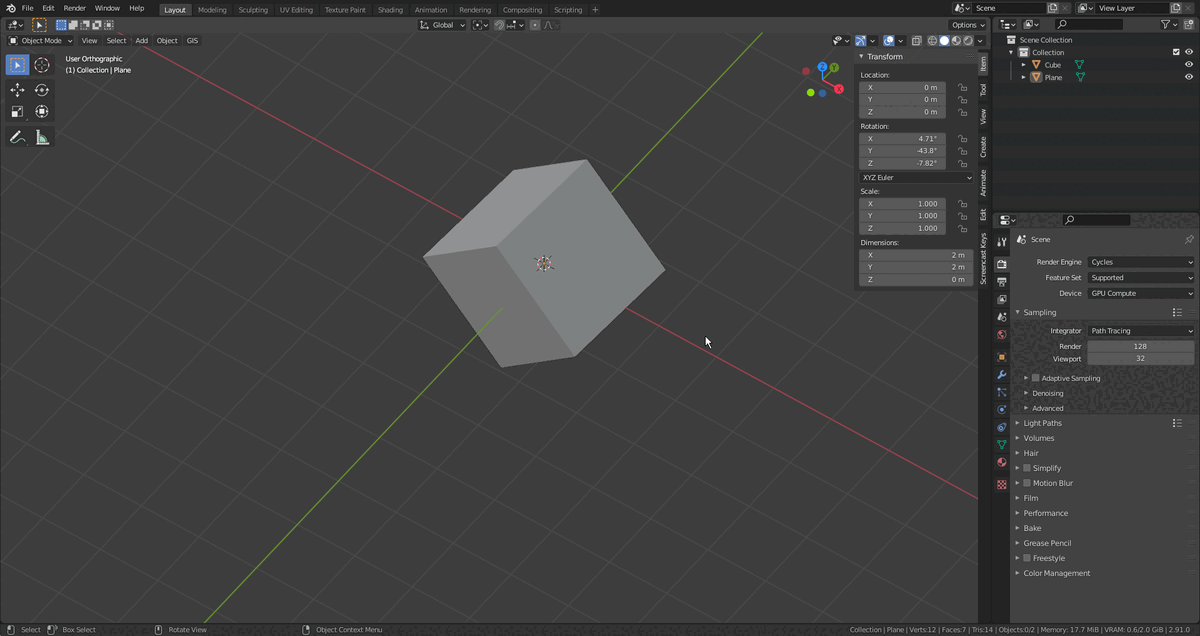
Task: Click the Options button
Action: click(x=968, y=25)
